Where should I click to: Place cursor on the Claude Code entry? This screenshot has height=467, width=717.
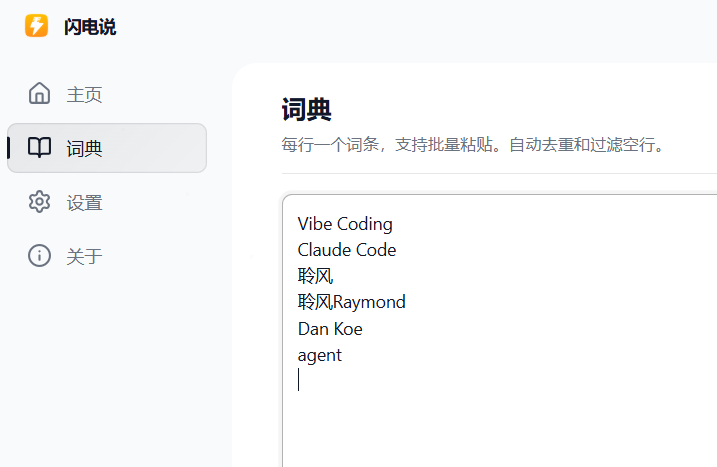[347, 250]
